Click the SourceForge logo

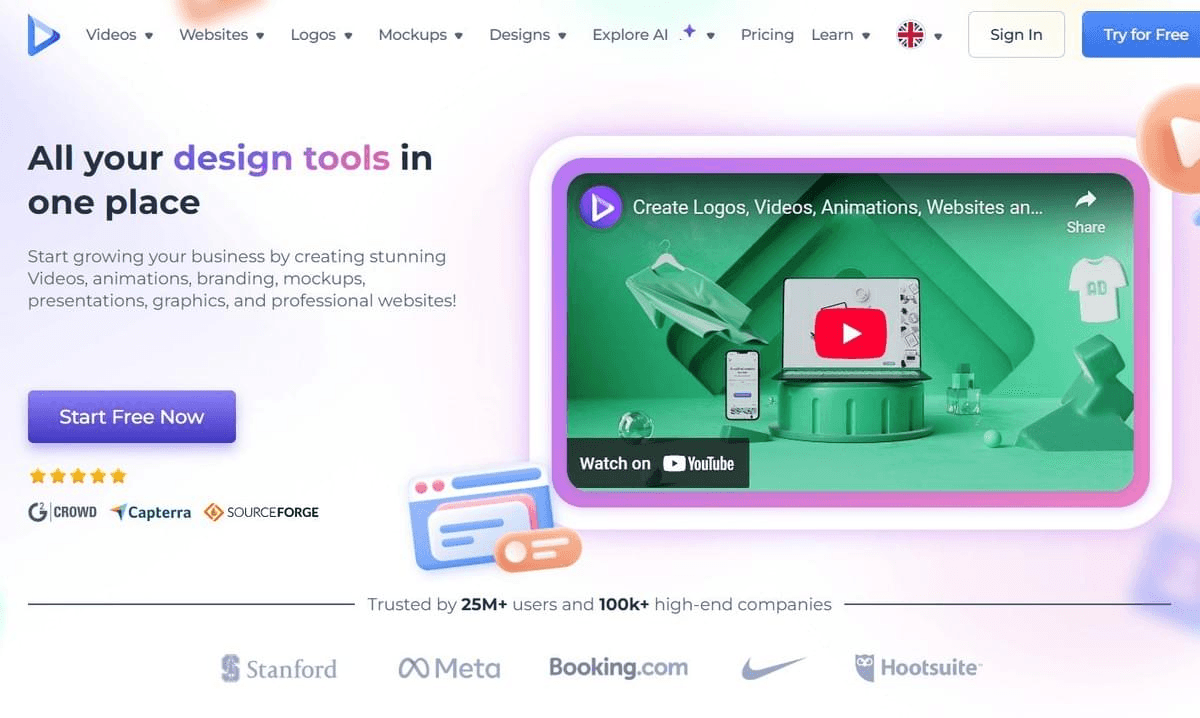coord(261,512)
